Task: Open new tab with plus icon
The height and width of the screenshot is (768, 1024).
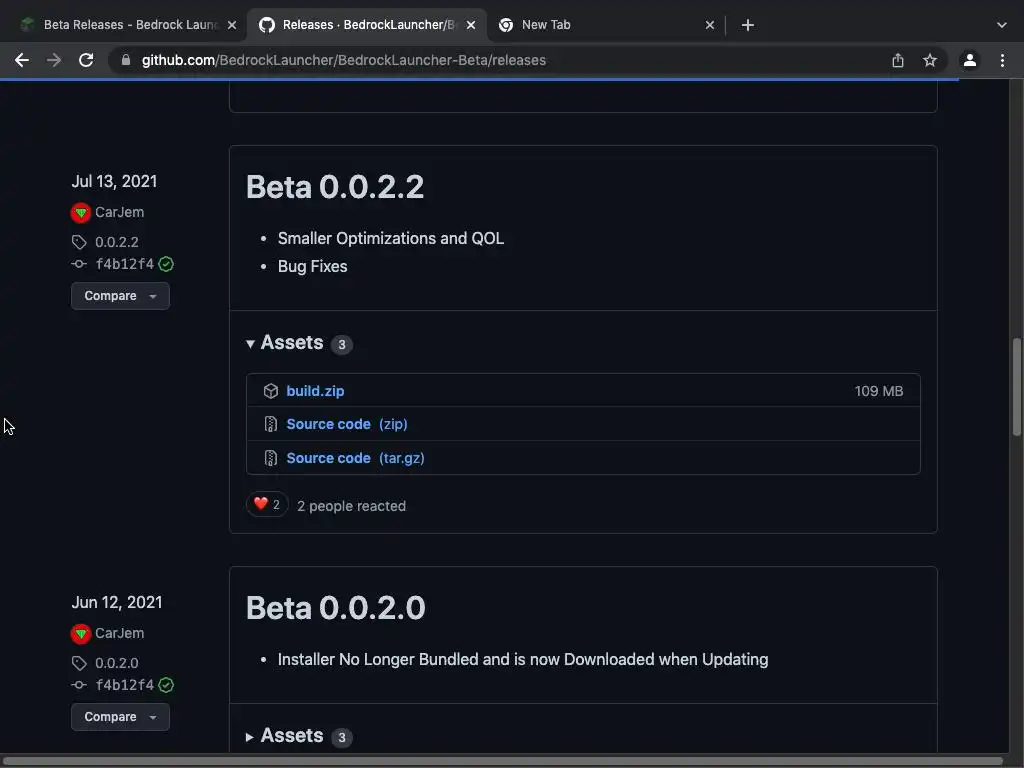Action: [x=748, y=25]
